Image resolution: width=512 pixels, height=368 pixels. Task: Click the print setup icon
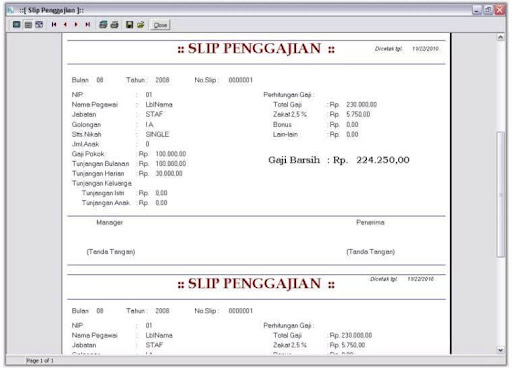coord(103,25)
